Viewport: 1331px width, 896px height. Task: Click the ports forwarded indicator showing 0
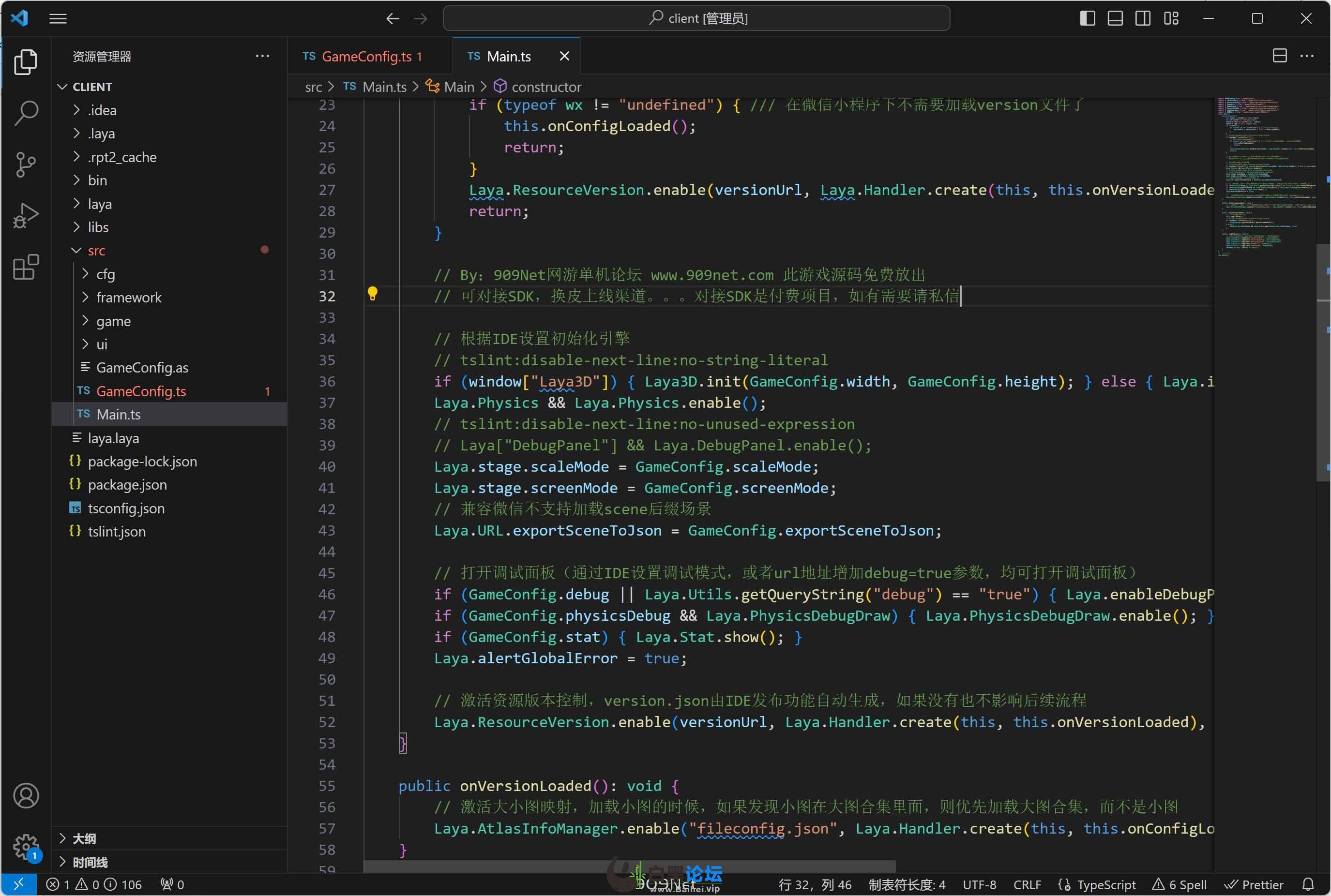coord(172,884)
